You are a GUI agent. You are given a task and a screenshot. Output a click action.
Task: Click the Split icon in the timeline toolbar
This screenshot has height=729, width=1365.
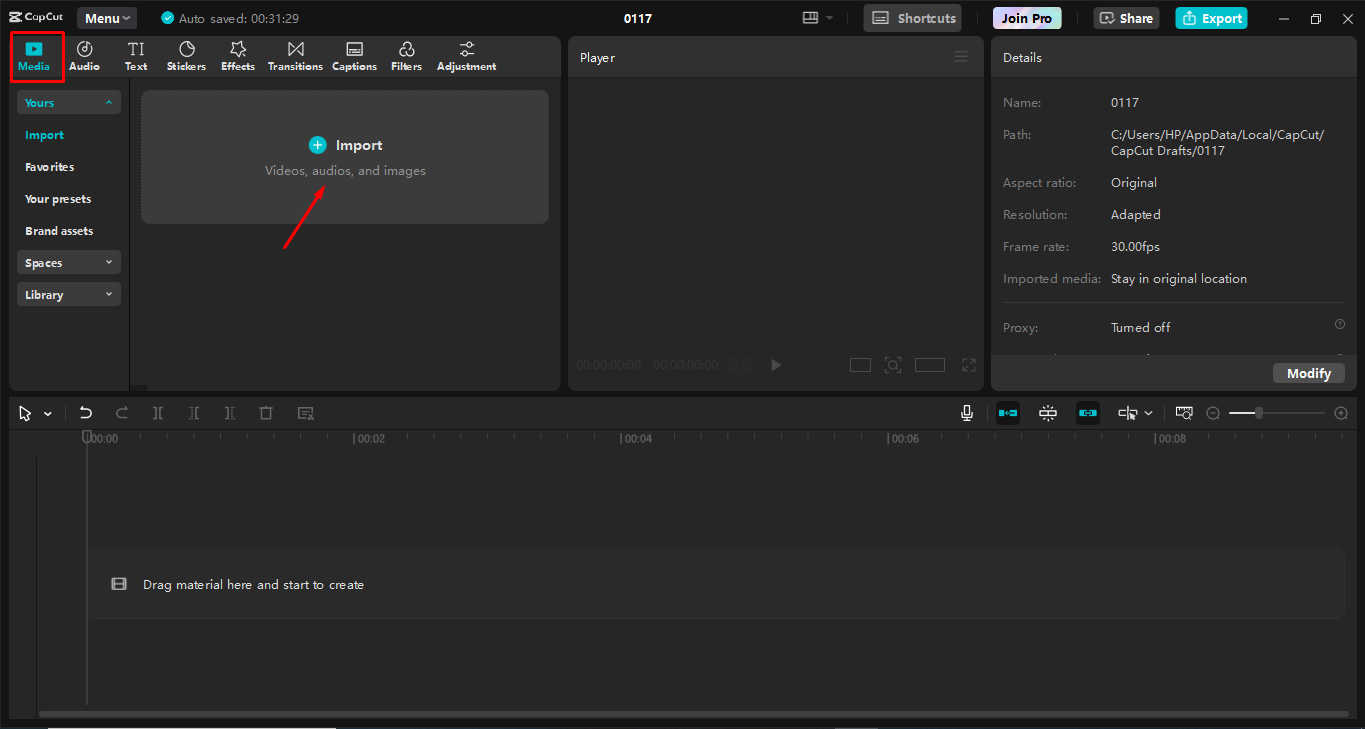158,412
